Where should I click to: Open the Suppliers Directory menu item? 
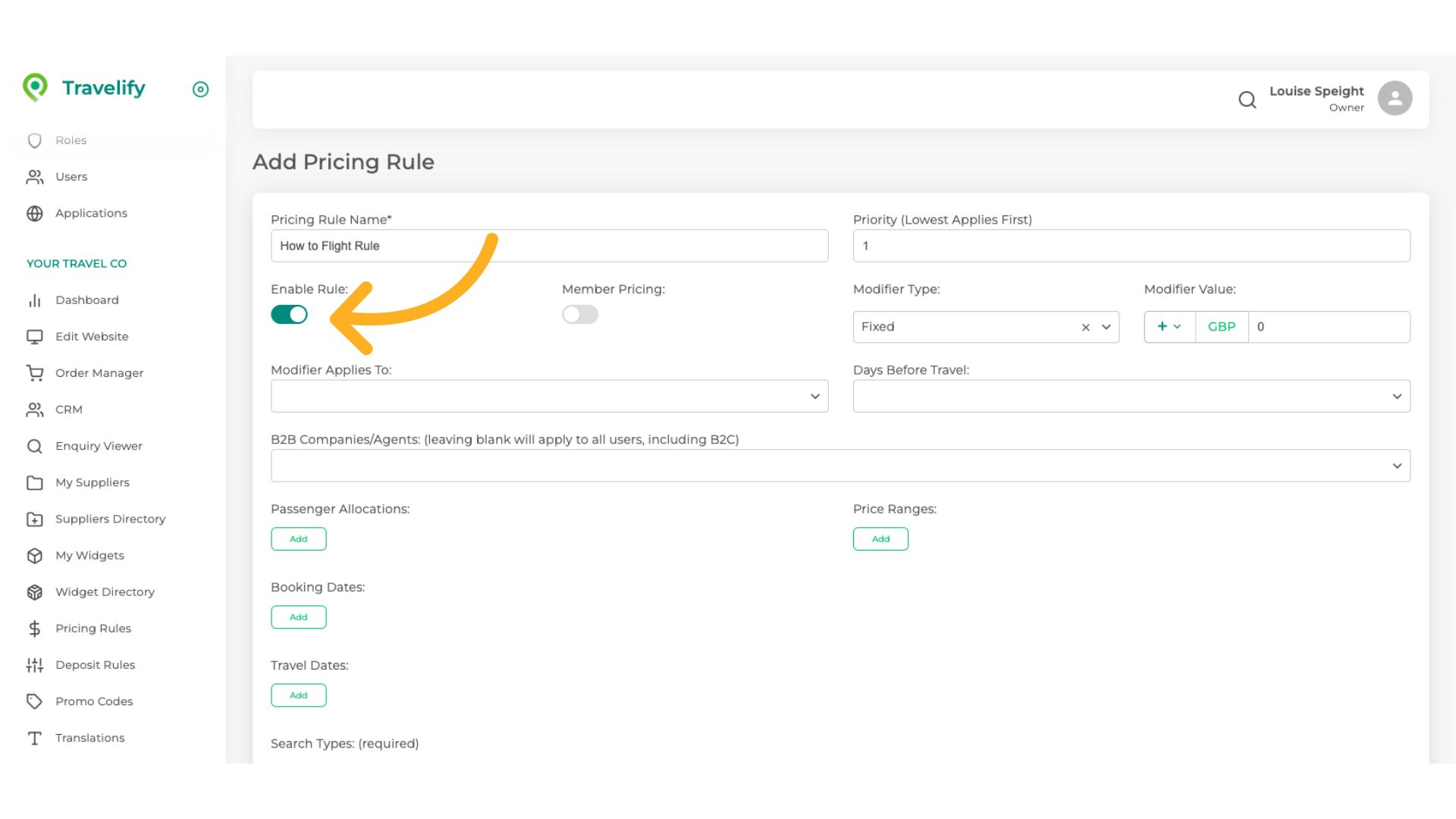tap(110, 519)
